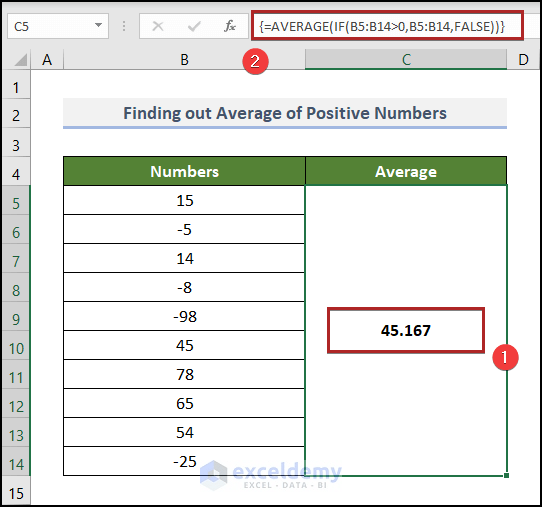Select column C header
Screen dimensions: 542x507
406,59
